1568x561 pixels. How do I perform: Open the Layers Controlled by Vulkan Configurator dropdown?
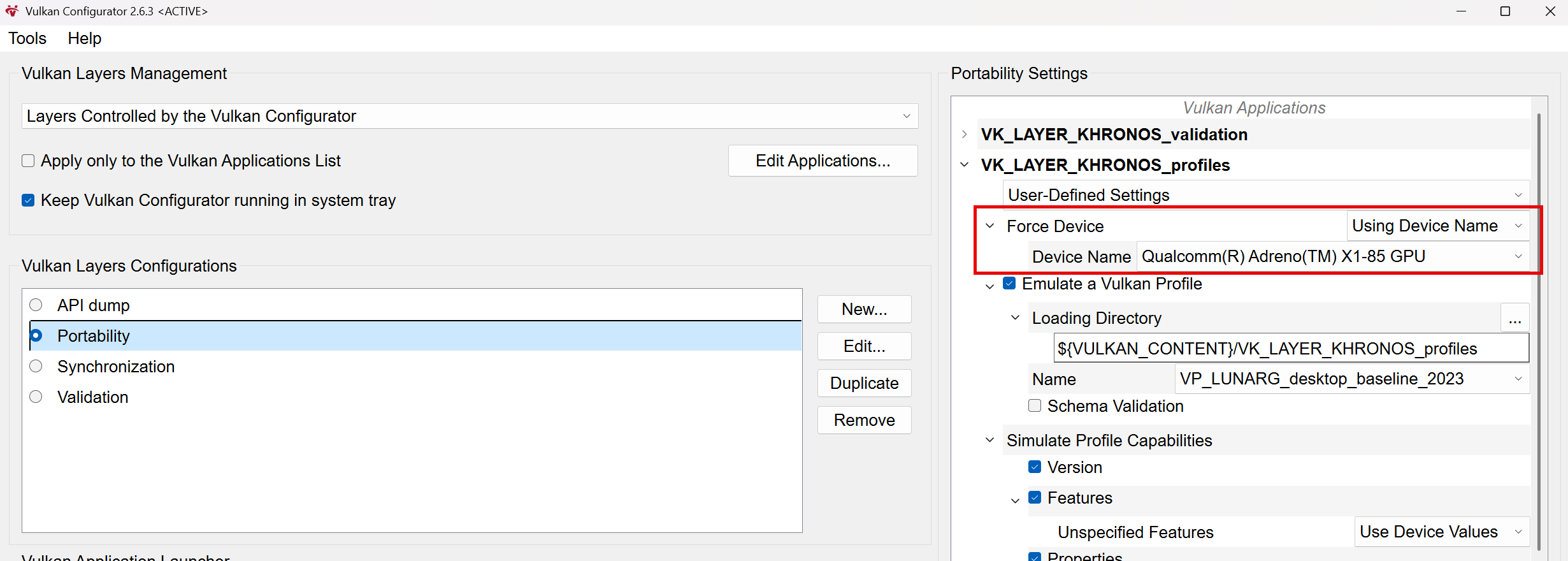[x=470, y=116]
